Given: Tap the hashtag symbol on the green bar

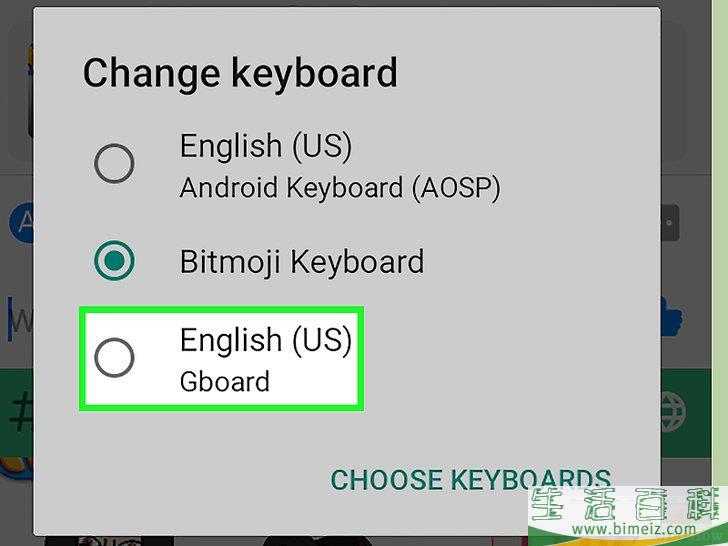Looking at the screenshot, I should pos(21,411).
